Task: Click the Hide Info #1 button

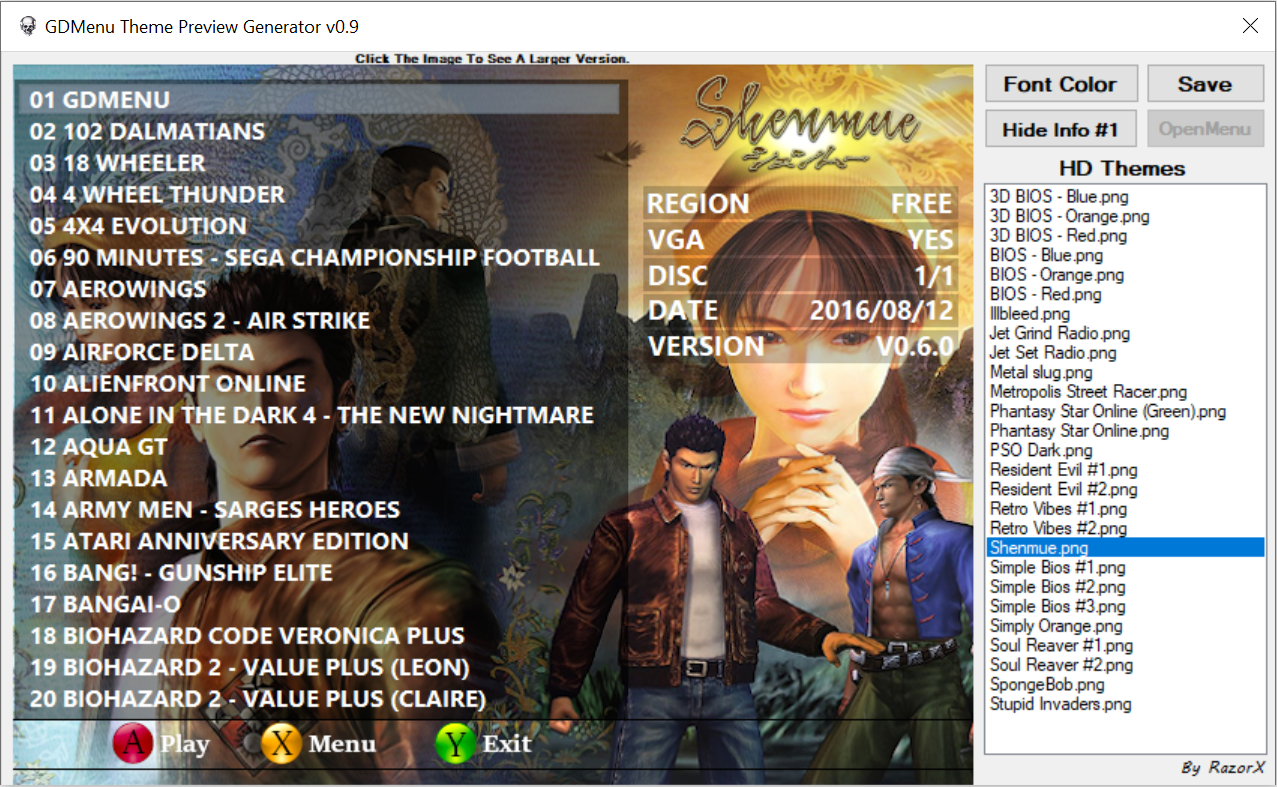Action: coord(1062,129)
